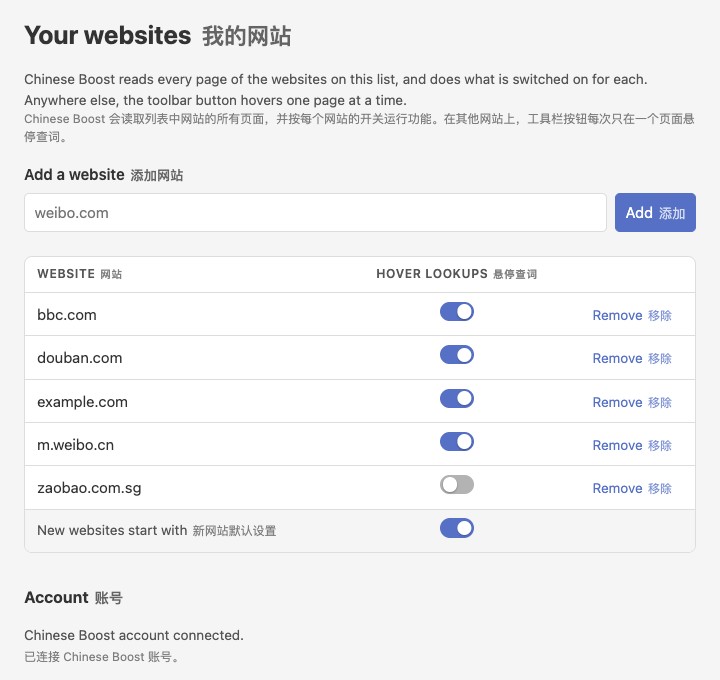
Task: Remove douban.com from the list
Action: click(x=632, y=358)
